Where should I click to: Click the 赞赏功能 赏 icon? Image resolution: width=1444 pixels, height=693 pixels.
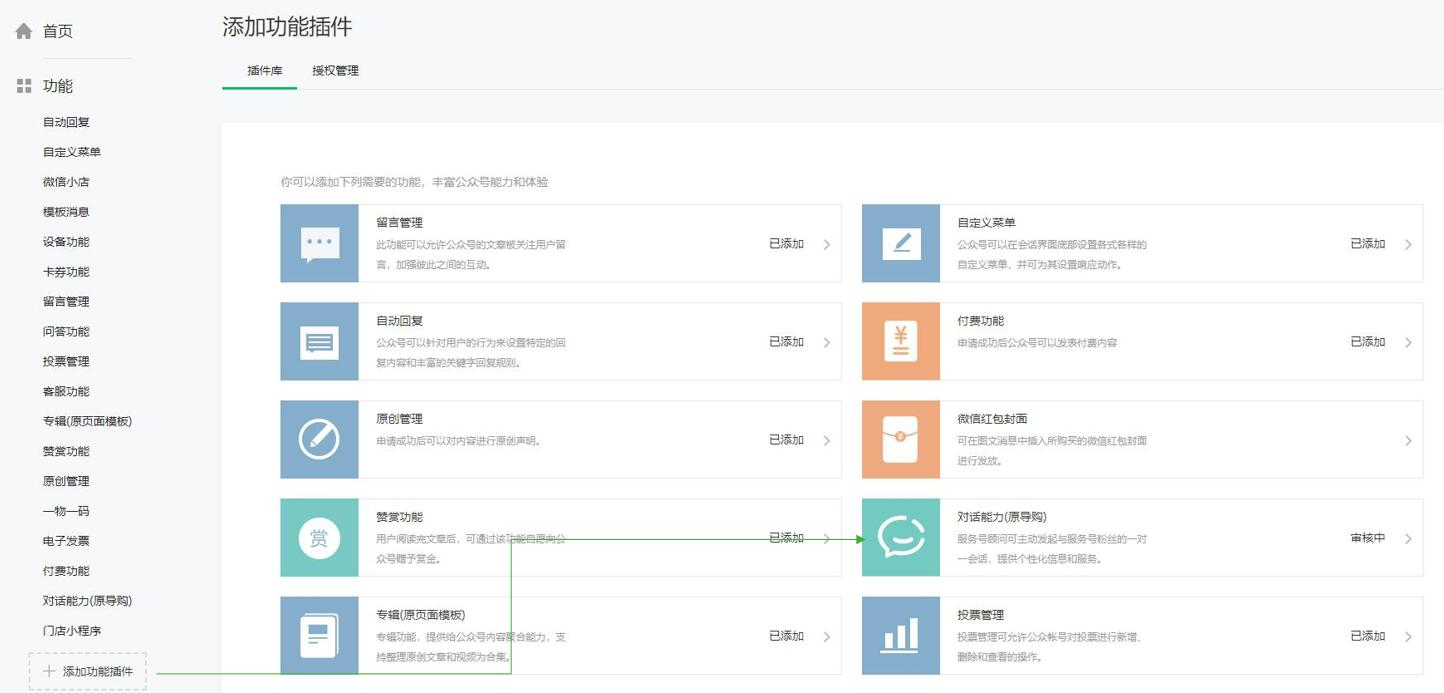(x=318, y=537)
